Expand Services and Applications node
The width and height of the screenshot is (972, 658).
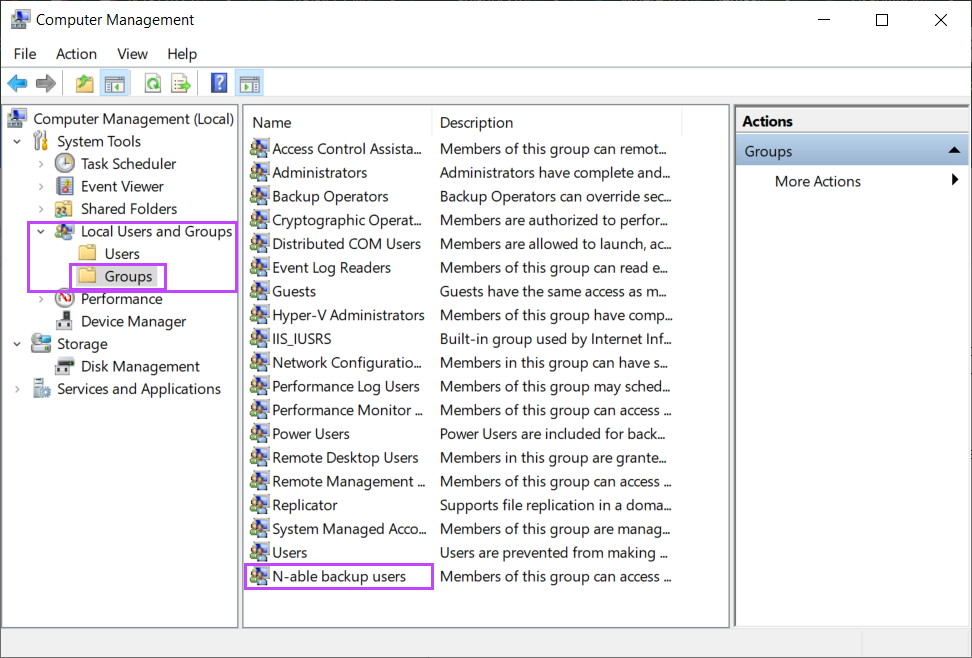[17, 389]
